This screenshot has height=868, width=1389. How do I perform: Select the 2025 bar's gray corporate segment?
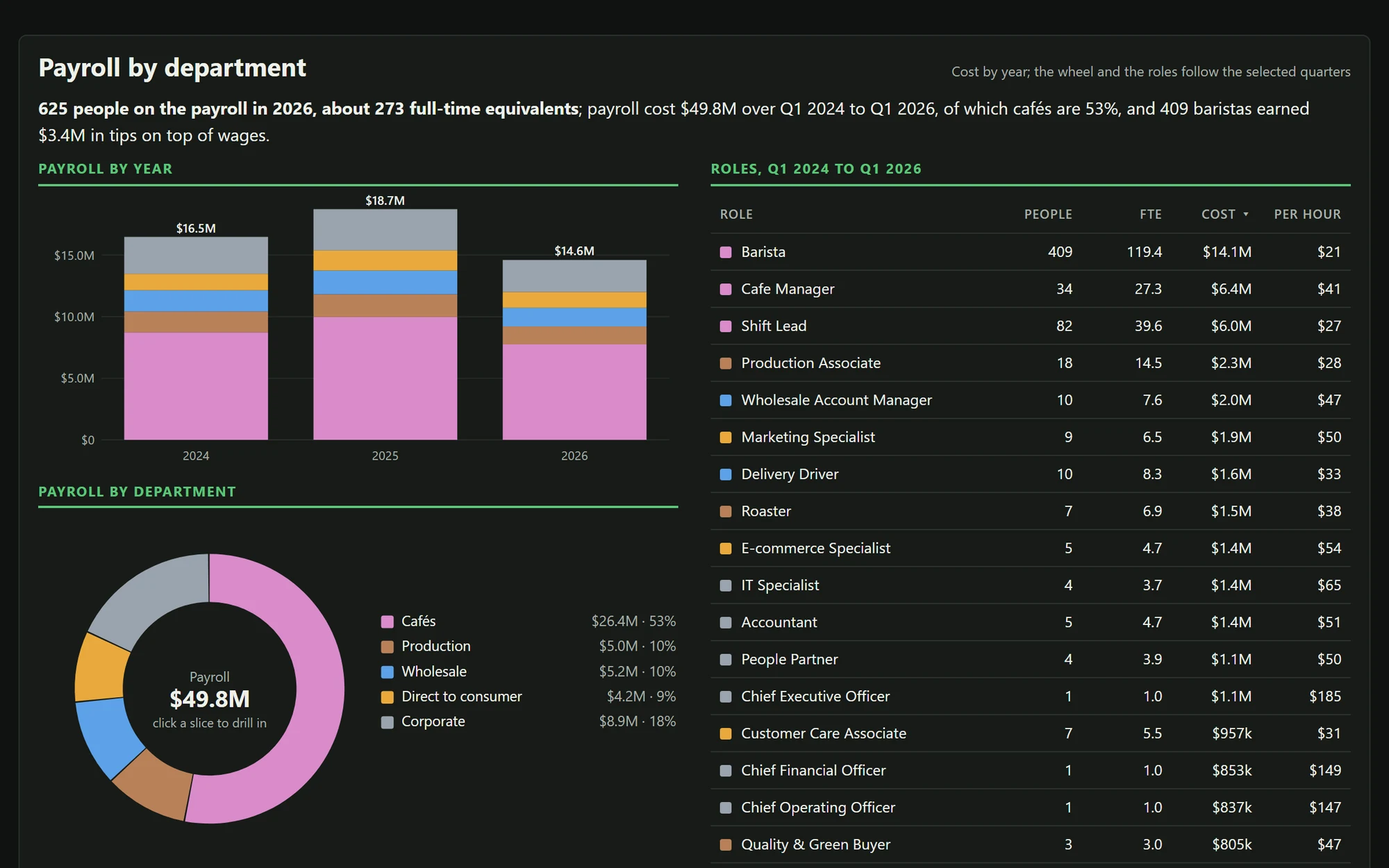(x=385, y=230)
